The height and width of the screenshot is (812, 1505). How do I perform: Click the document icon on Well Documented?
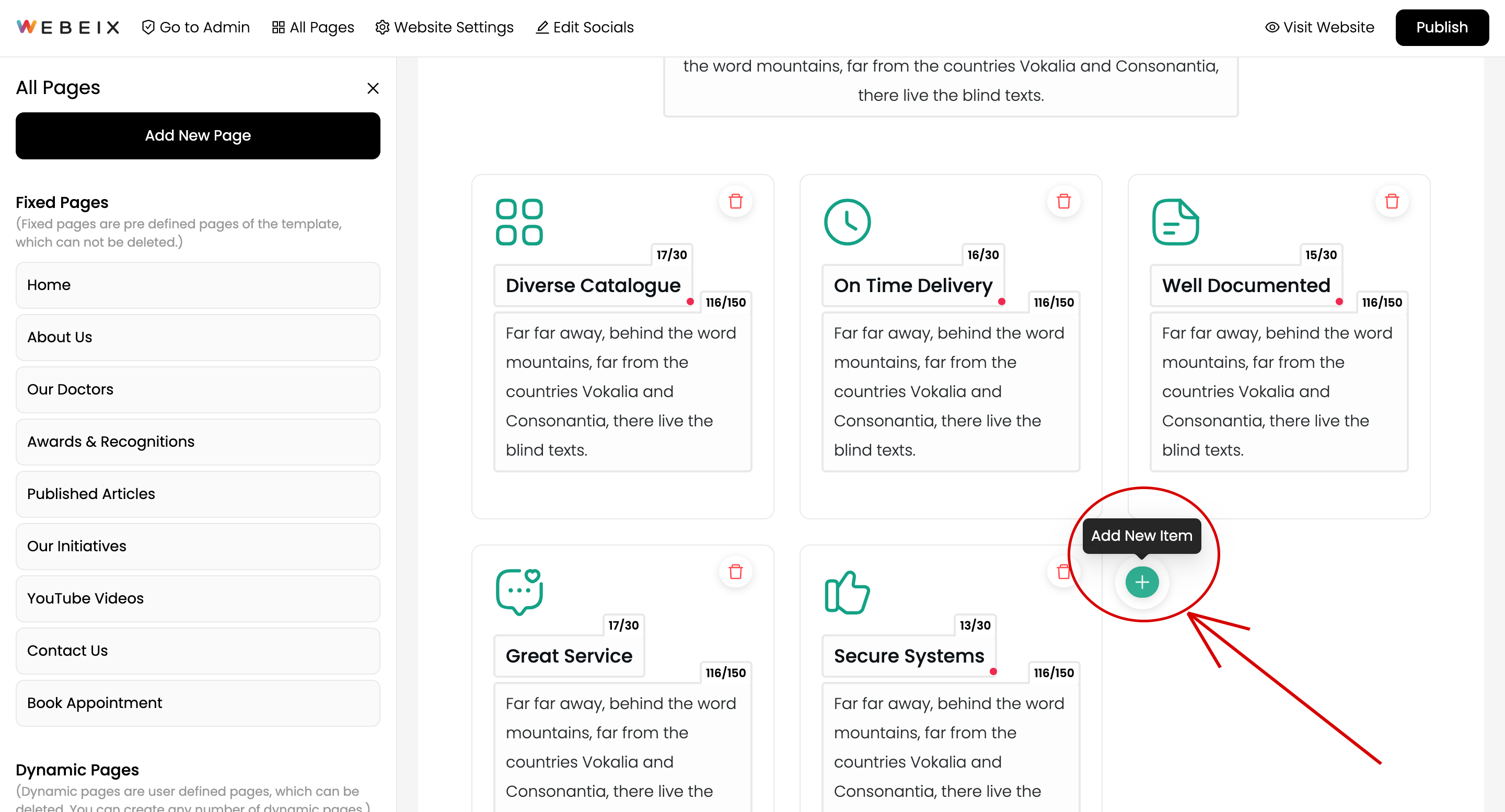tap(1175, 222)
